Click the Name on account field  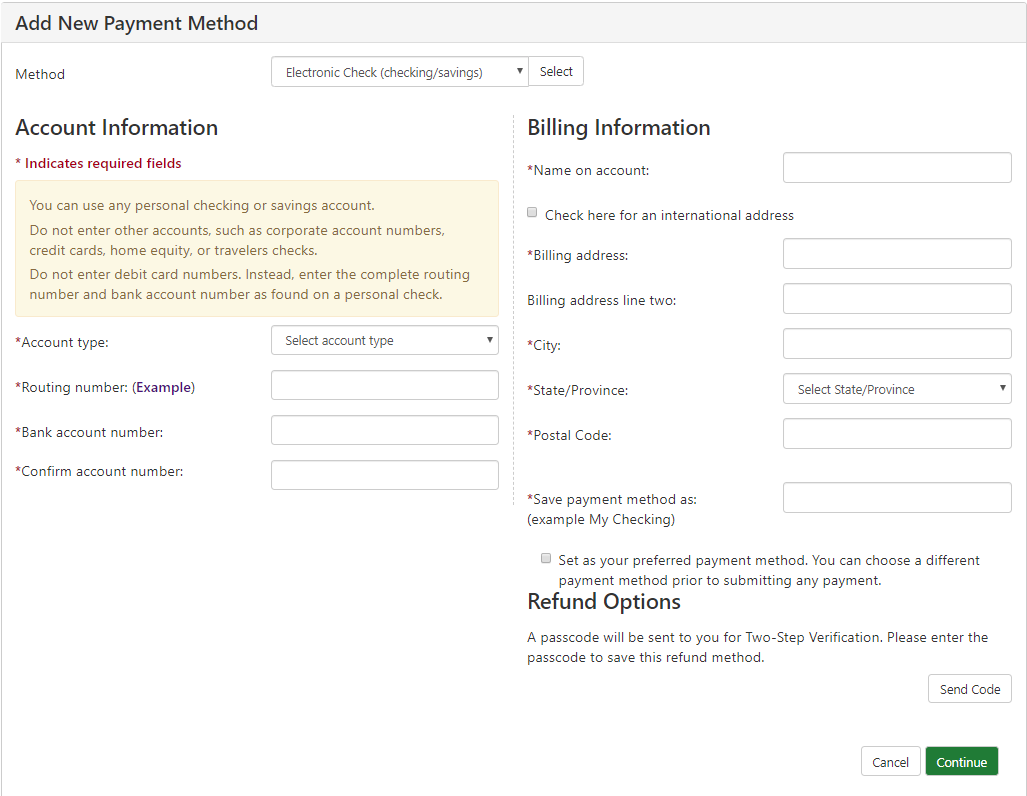[x=897, y=168]
